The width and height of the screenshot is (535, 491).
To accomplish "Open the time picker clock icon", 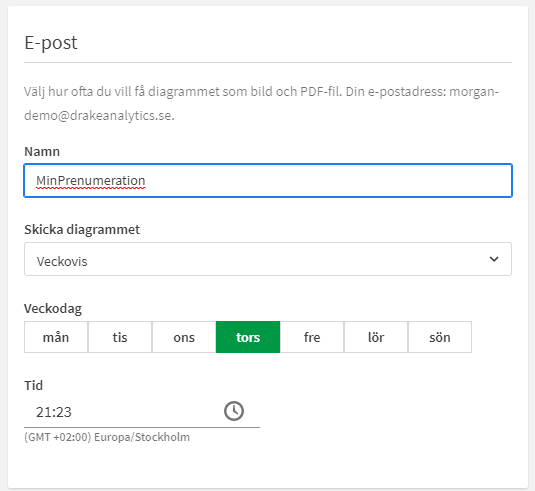I will tap(234, 411).
